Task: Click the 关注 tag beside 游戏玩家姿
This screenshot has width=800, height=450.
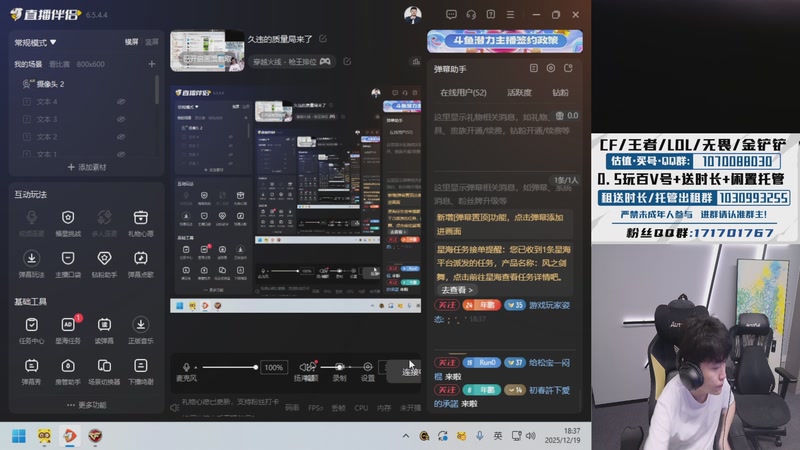Action: pyautogui.click(x=446, y=305)
